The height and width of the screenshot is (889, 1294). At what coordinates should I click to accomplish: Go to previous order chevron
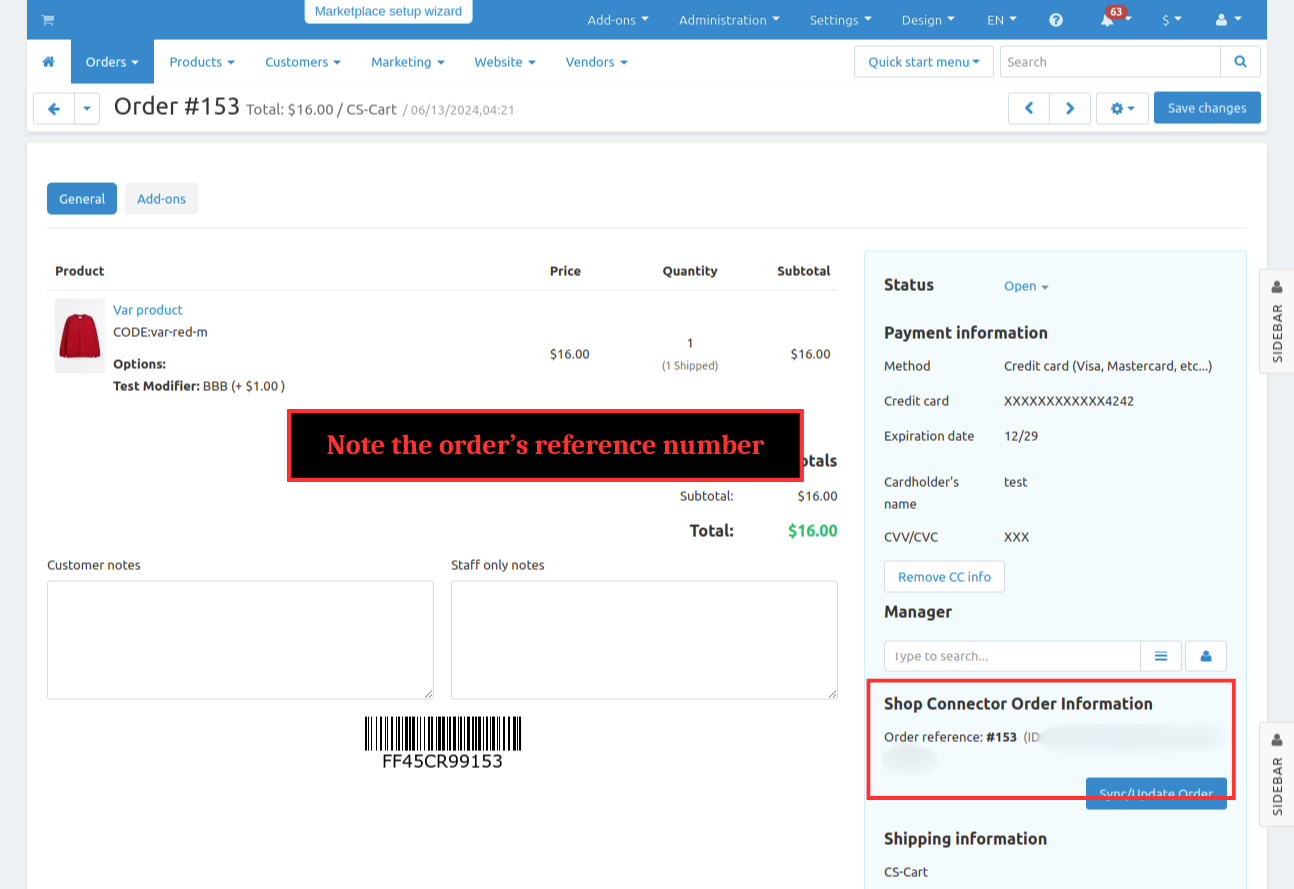[1029, 108]
